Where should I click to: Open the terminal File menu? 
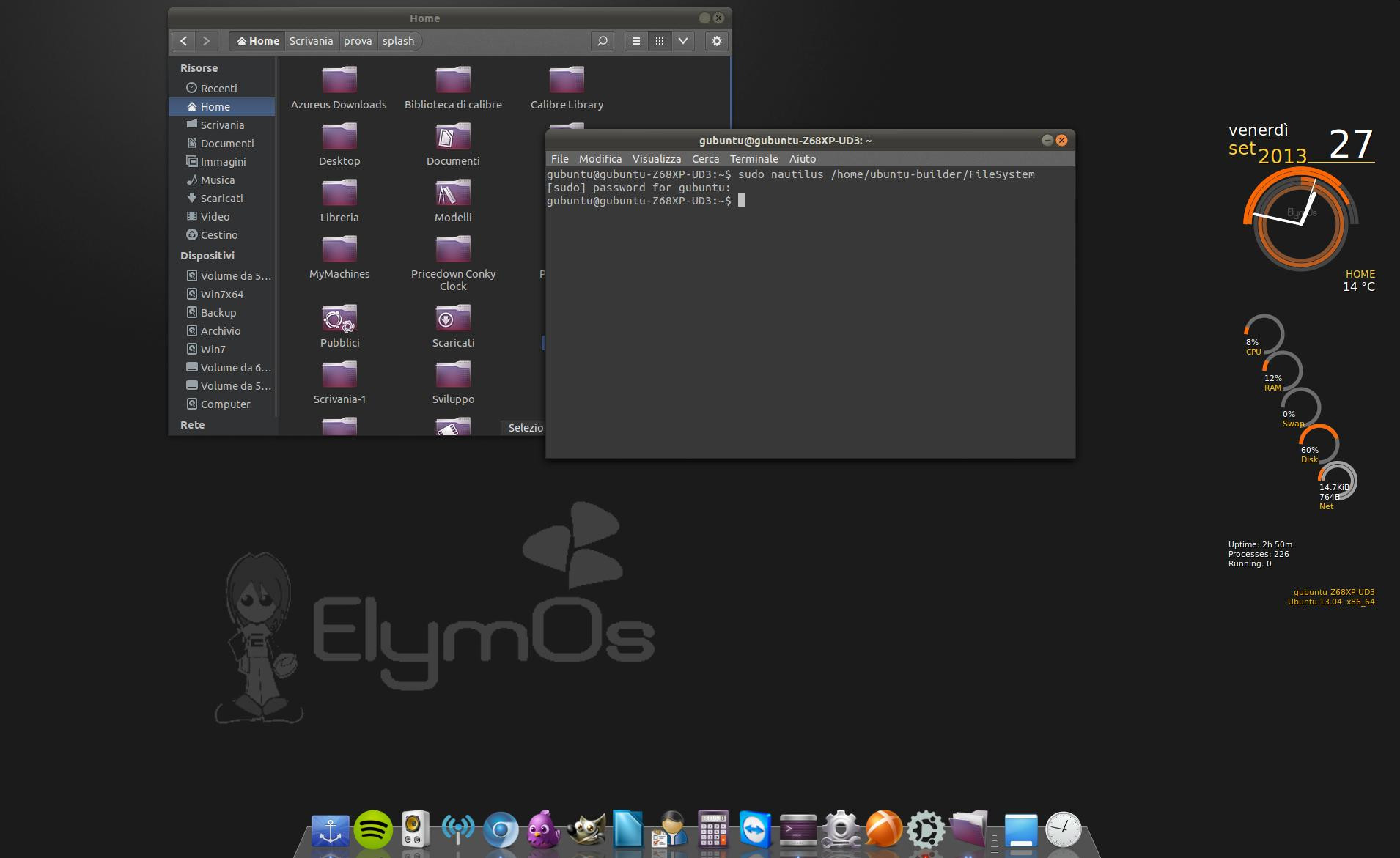560,158
